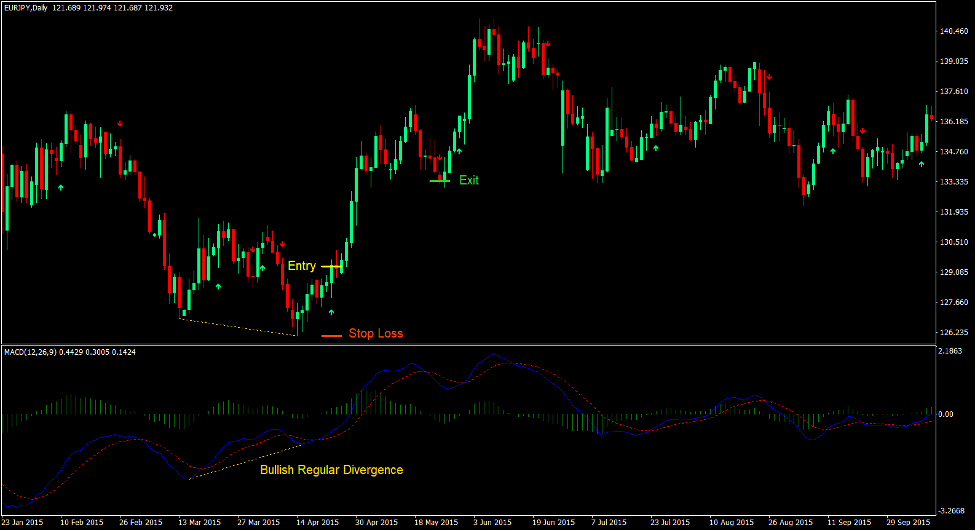Click the 3 Jun 2015 date label
Viewport: 977px width, 531px height.
pyautogui.click(x=492, y=522)
